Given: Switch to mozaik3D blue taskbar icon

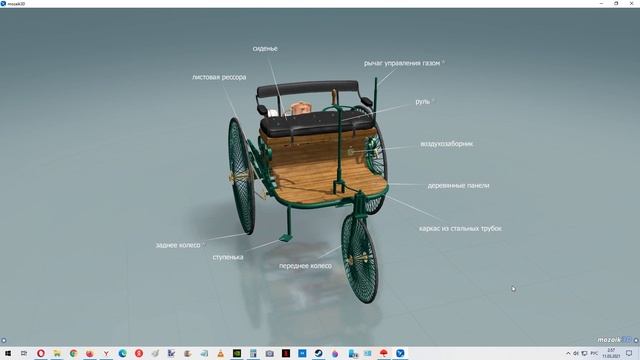Looking at the screenshot, I should tap(400, 353).
